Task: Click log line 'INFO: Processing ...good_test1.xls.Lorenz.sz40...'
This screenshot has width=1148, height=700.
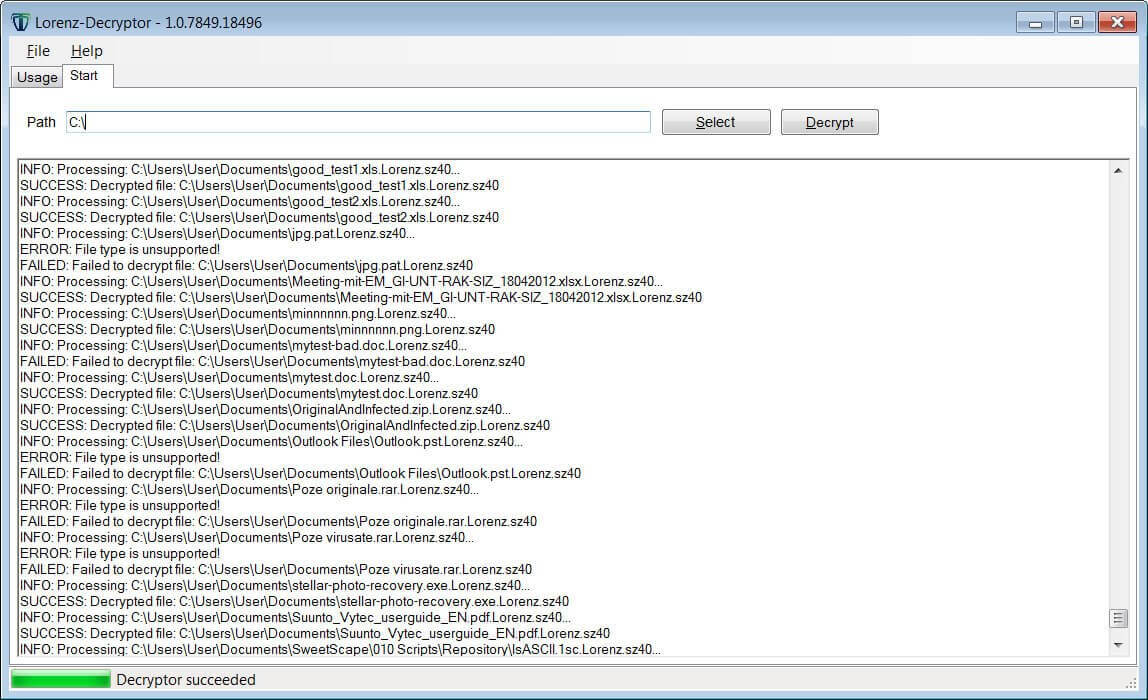Action: point(239,170)
